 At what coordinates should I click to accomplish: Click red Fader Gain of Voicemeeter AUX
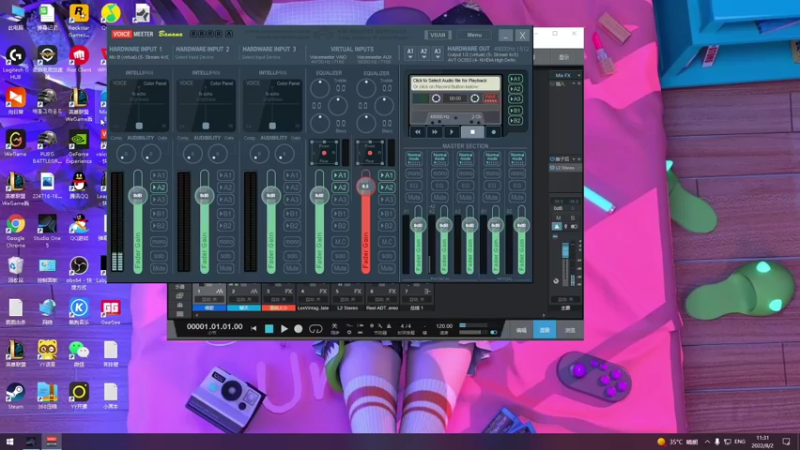pyautogui.click(x=365, y=222)
